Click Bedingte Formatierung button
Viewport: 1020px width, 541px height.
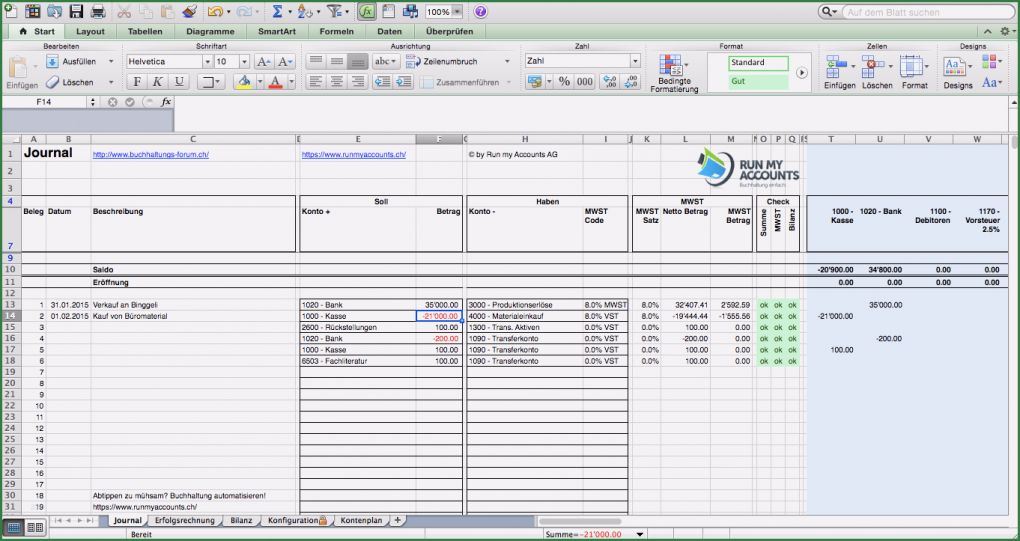click(674, 73)
